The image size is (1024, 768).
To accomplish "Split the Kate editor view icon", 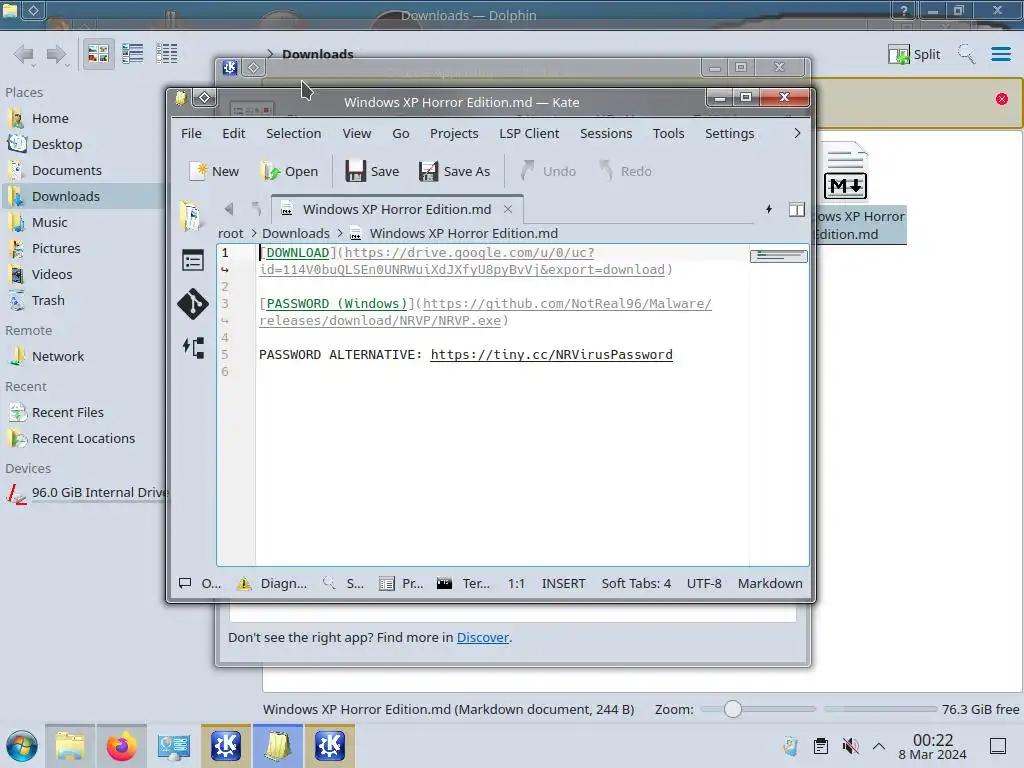I will [x=797, y=209].
